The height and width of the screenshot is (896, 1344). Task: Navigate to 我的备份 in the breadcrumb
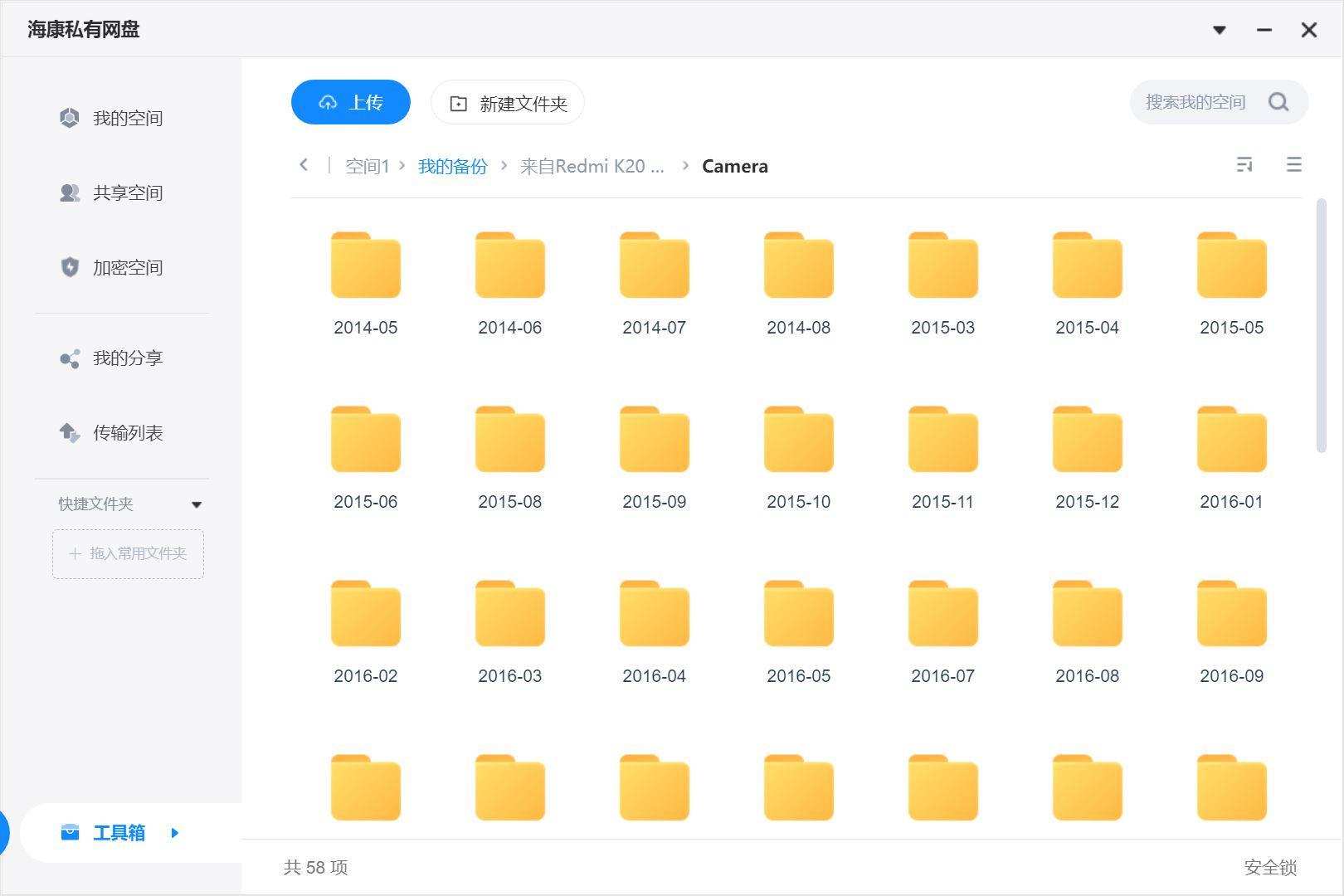452,165
